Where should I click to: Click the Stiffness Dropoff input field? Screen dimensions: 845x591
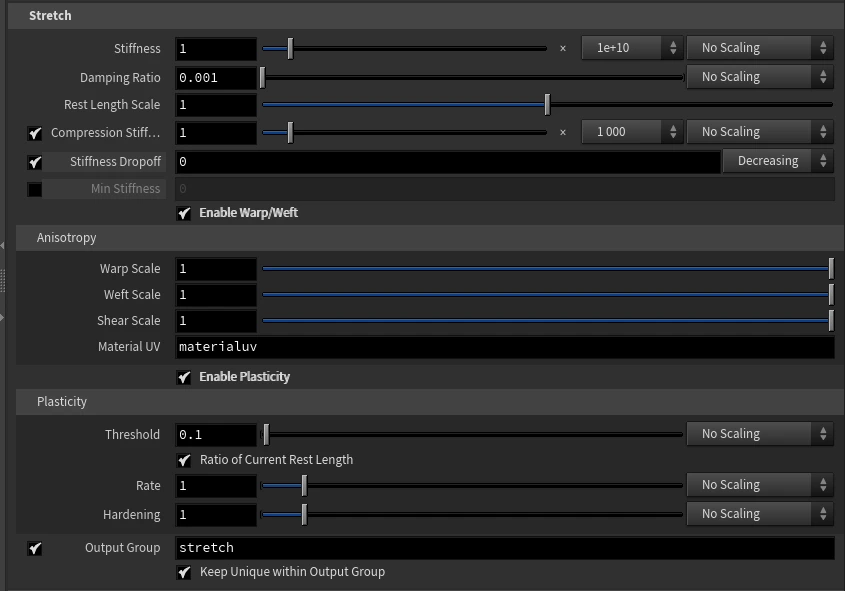pyautogui.click(x=448, y=162)
